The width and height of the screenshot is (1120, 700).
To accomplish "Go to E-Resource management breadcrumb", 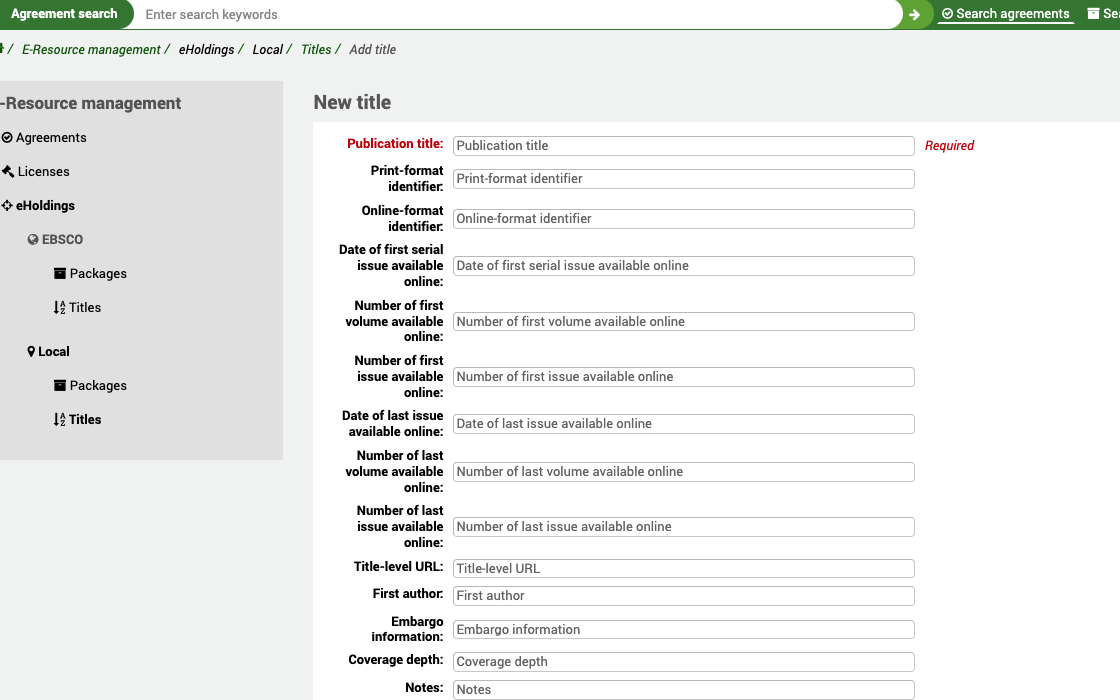I will [x=91, y=50].
